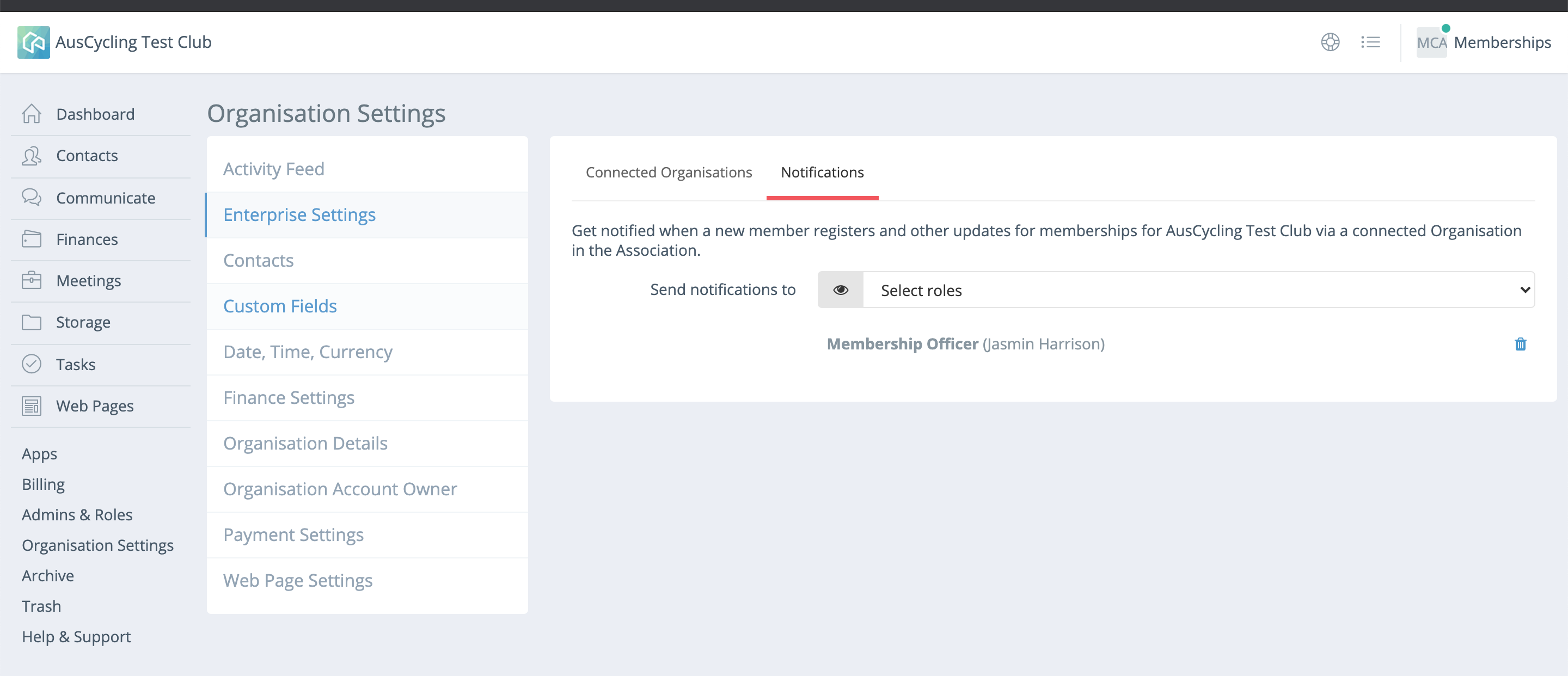Open the help lifebuoy icon in header
The image size is (1568, 676).
coord(1330,42)
